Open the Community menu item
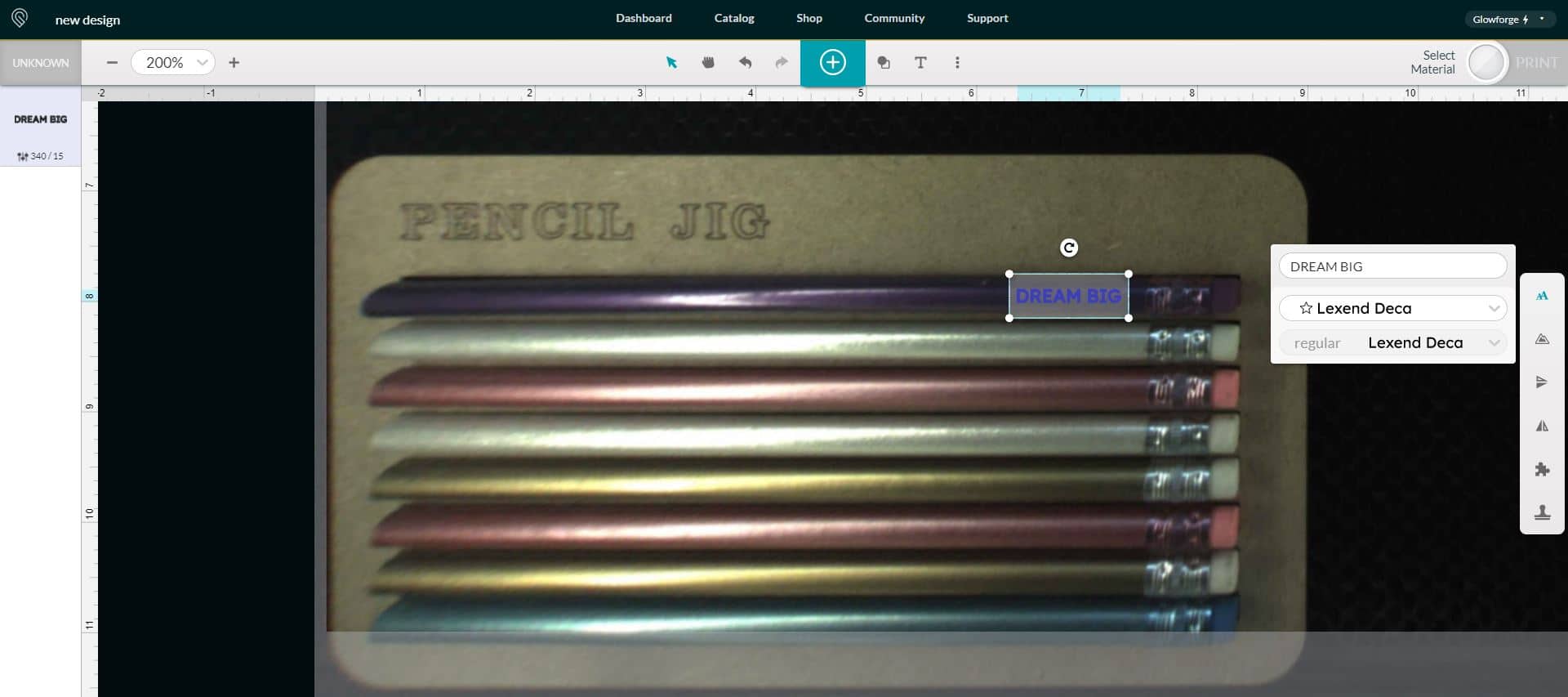1568x697 pixels. (894, 18)
